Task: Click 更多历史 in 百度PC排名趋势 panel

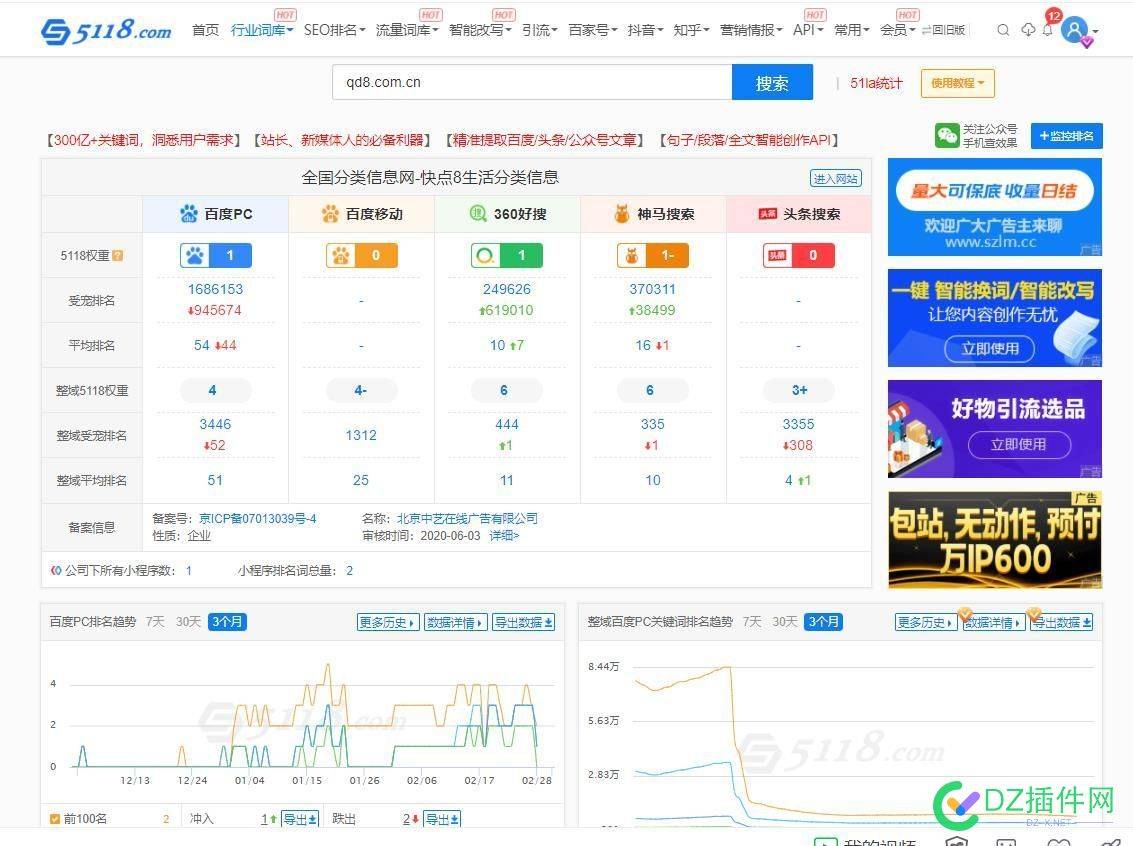Action: pos(388,623)
